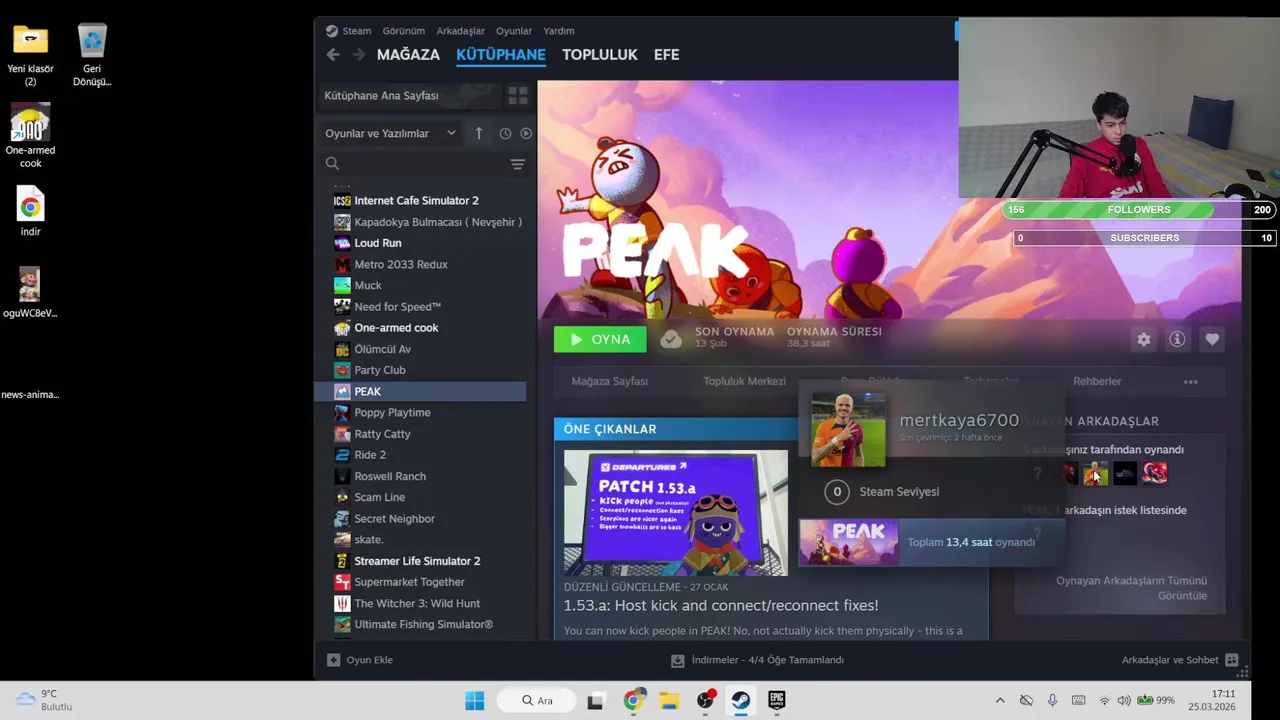Click the green OYNA play button
Viewport: 1280px width, 720px height.
(600, 340)
